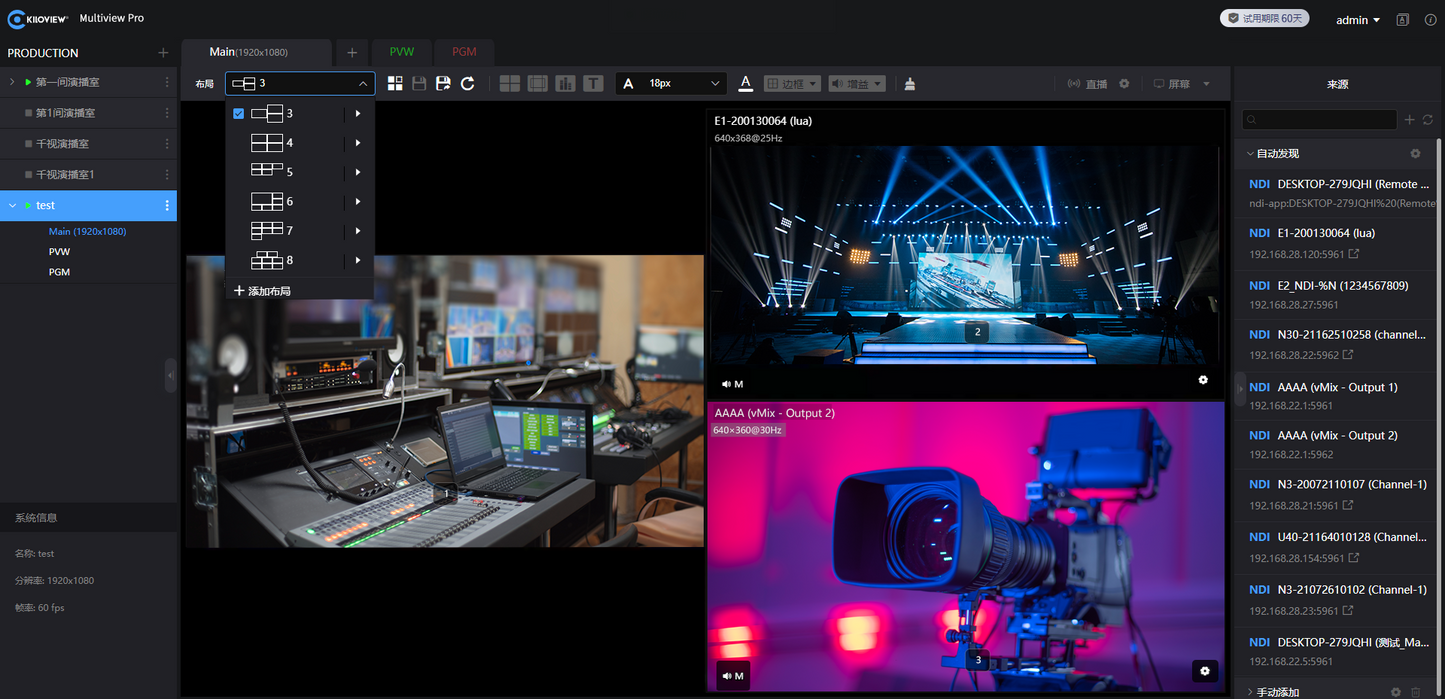The height and width of the screenshot is (699, 1445).
Task: Click the clear/clean brush icon on the toolbar
Action: click(x=909, y=83)
